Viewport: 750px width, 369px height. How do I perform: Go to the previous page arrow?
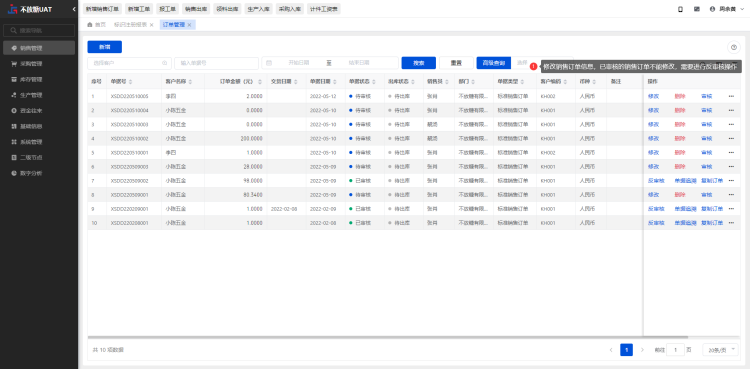click(611, 350)
